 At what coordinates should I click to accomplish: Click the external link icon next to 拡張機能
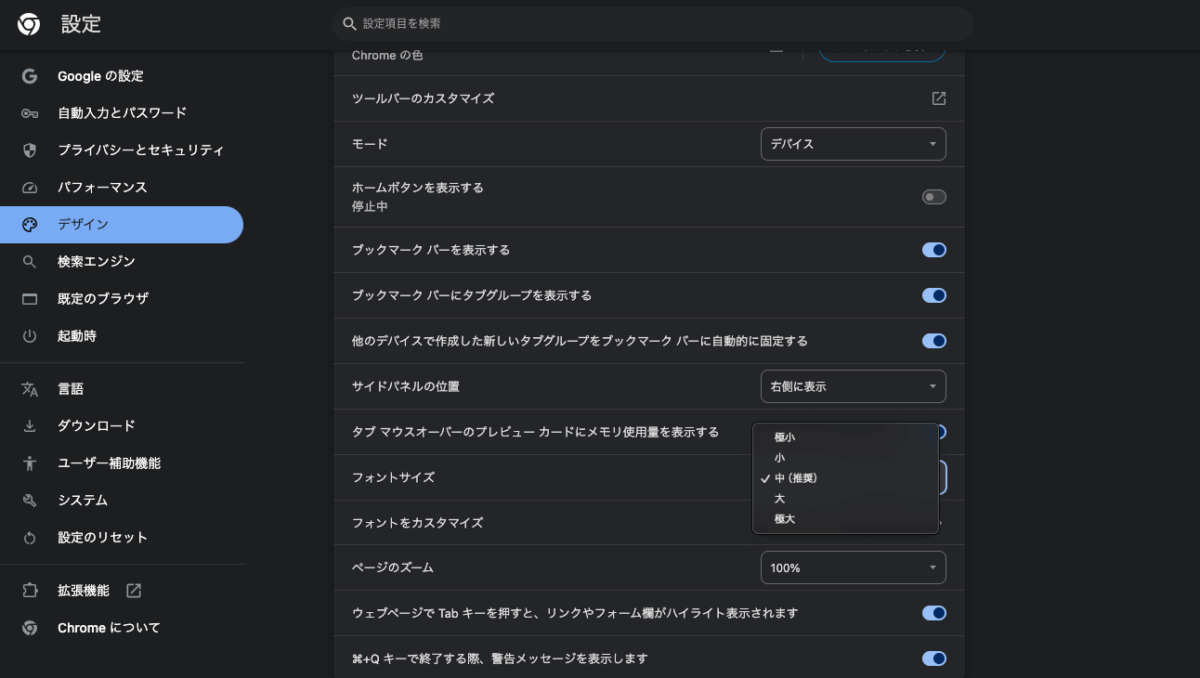click(134, 590)
